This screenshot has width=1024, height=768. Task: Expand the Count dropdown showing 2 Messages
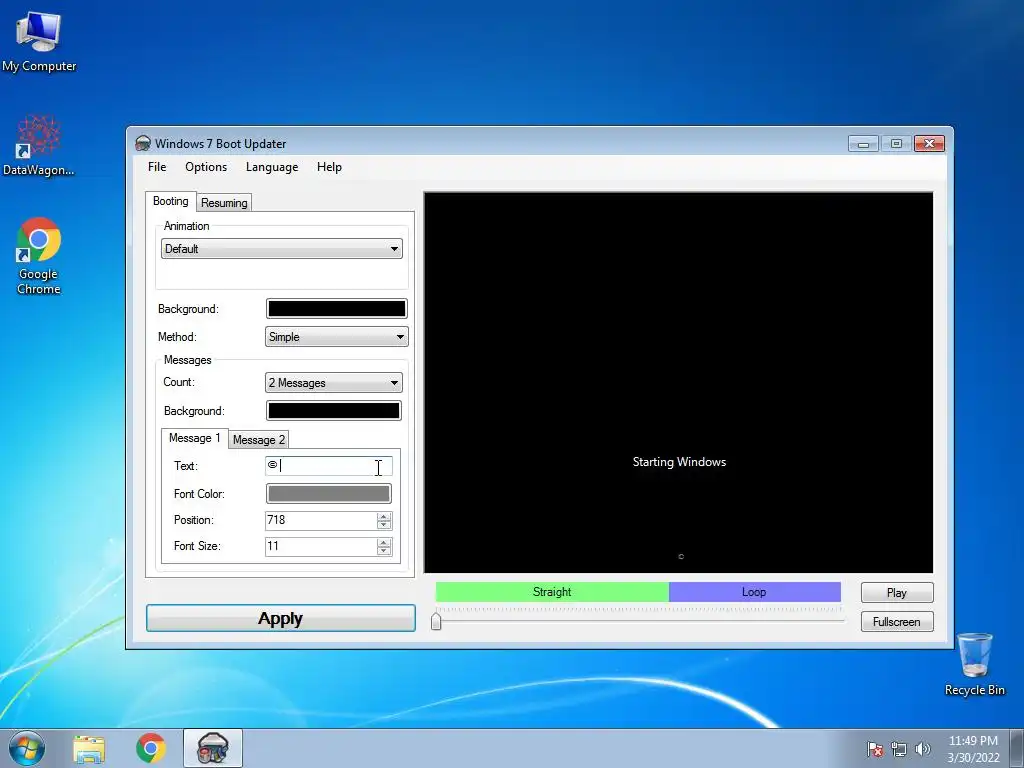pos(334,383)
